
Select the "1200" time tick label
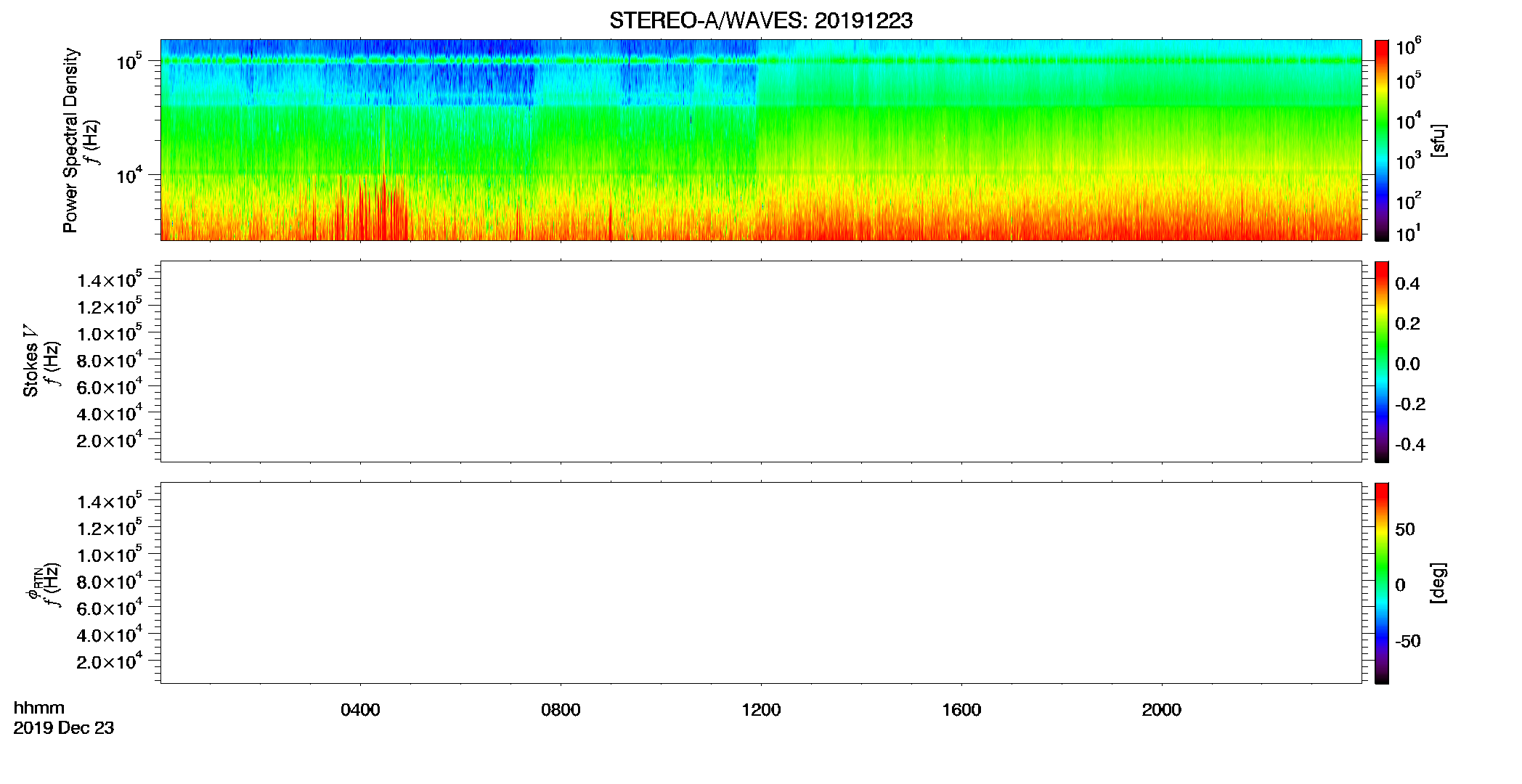[x=761, y=710]
